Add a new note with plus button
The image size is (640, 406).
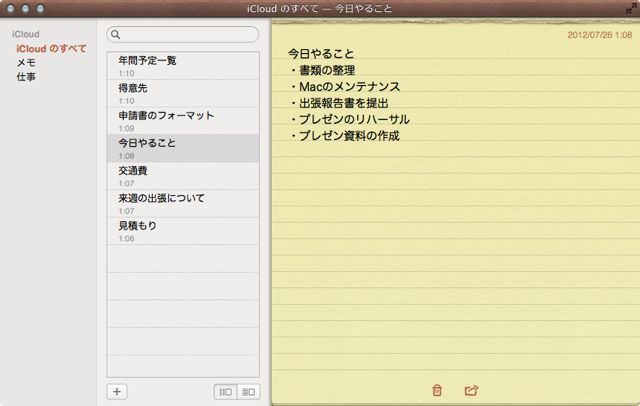tap(117, 392)
